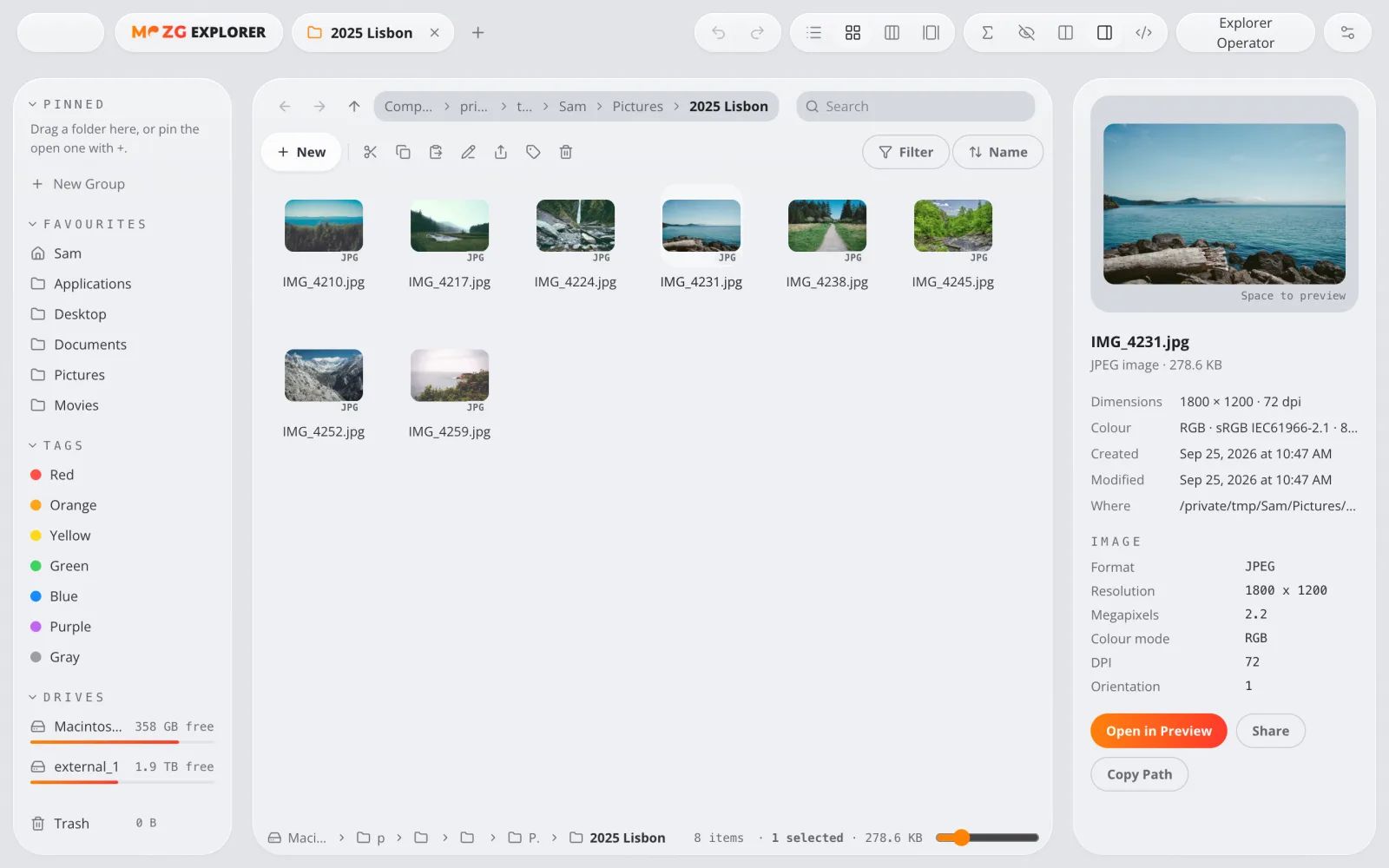This screenshot has width=1389, height=868.
Task: Click the New button
Action: click(301, 152)
